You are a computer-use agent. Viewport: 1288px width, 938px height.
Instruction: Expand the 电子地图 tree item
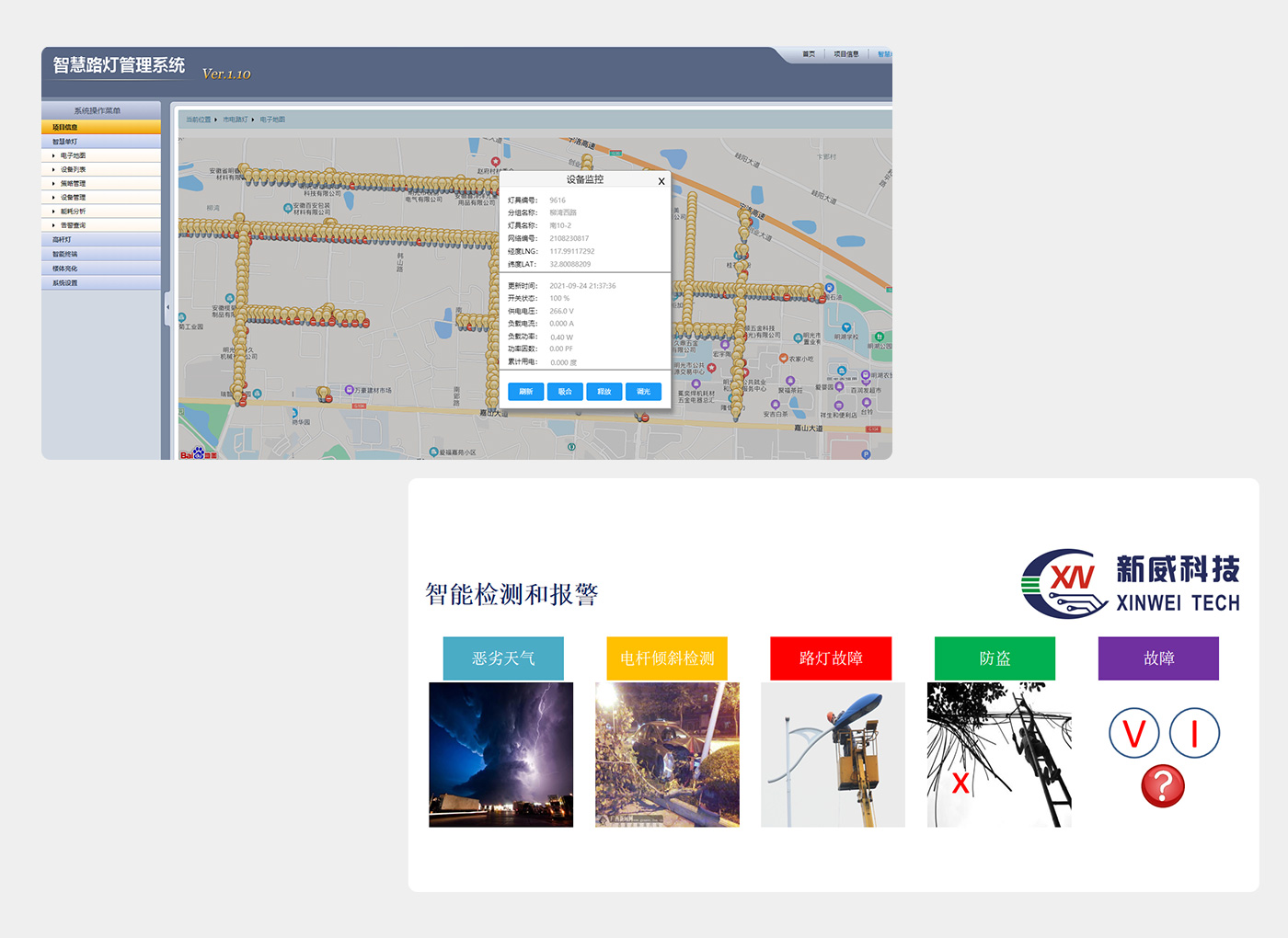click(x=73, y=155)
